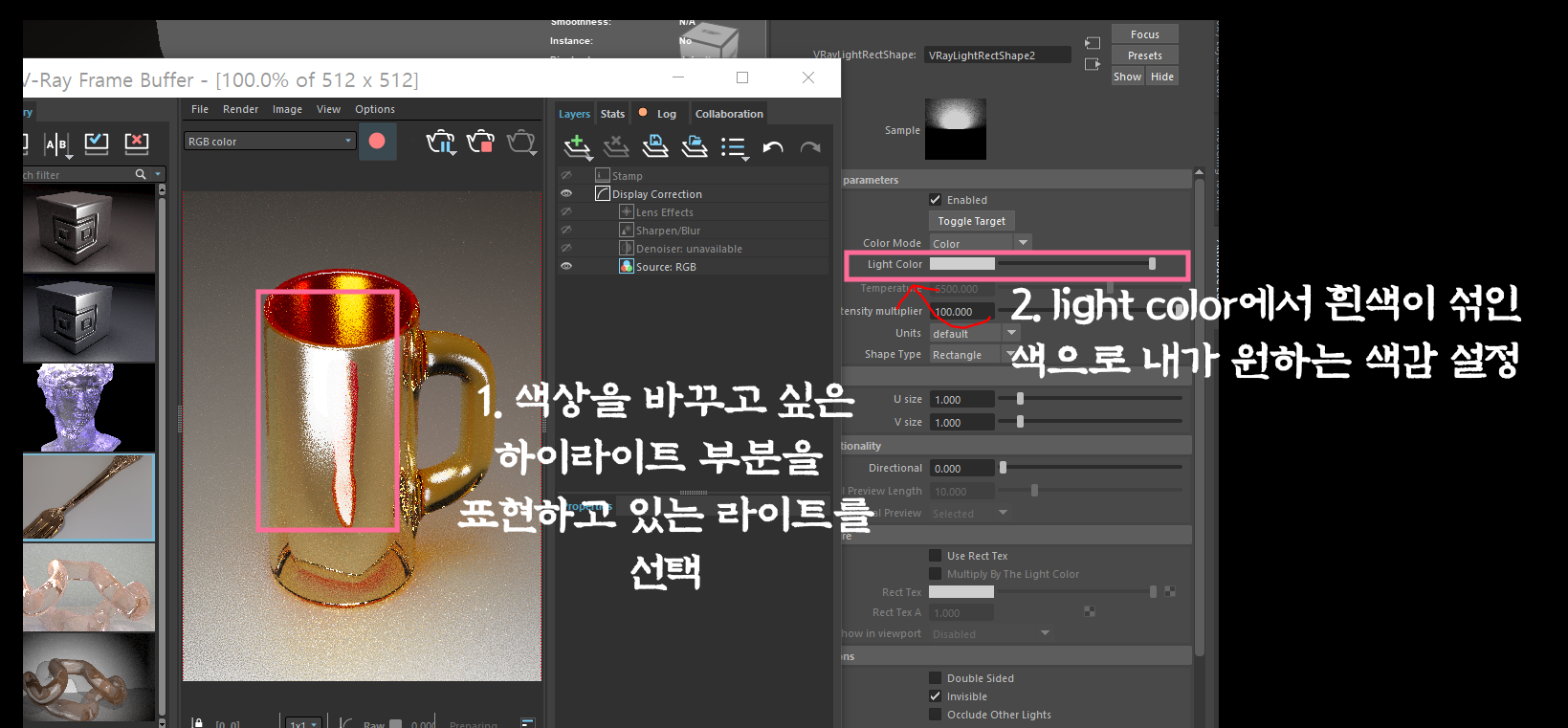The width and height of the screenshot is (1568, 728).
Task: Enable the Lens Effects layer visibility
Action: (x=566, y=211)
